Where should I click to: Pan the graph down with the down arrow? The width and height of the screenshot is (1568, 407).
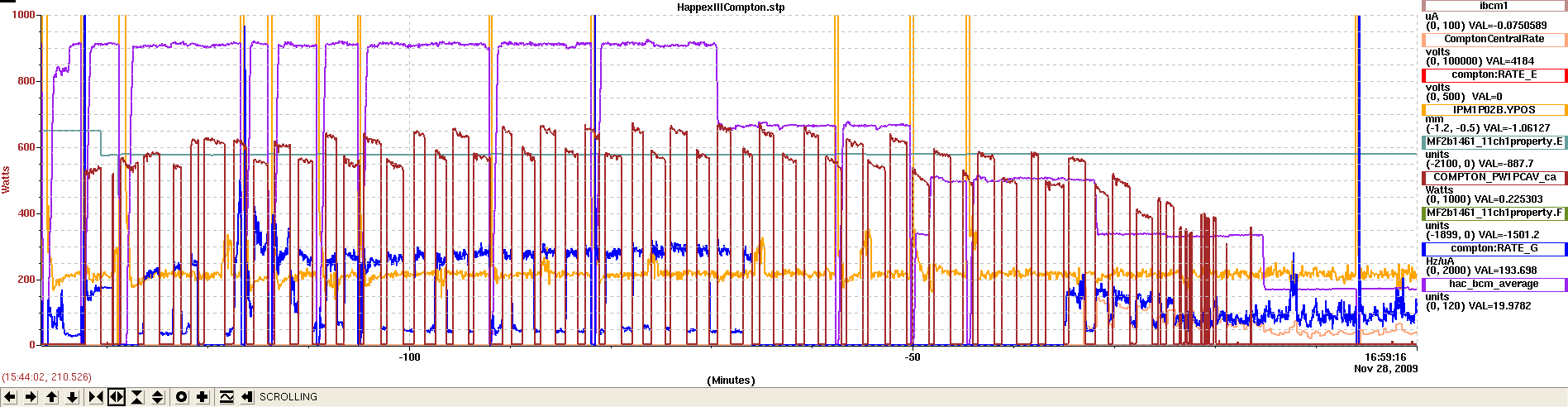[72, 397]
